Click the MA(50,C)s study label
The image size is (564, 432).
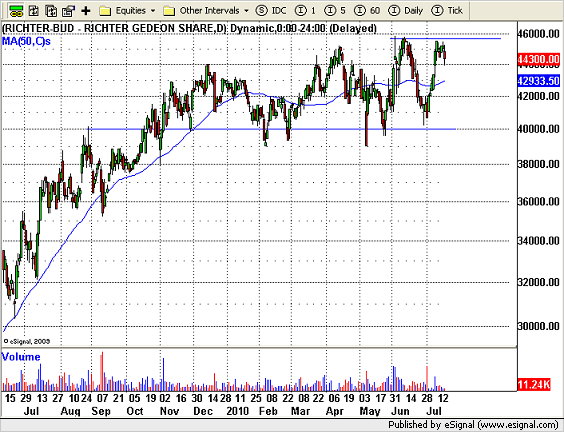26,41
